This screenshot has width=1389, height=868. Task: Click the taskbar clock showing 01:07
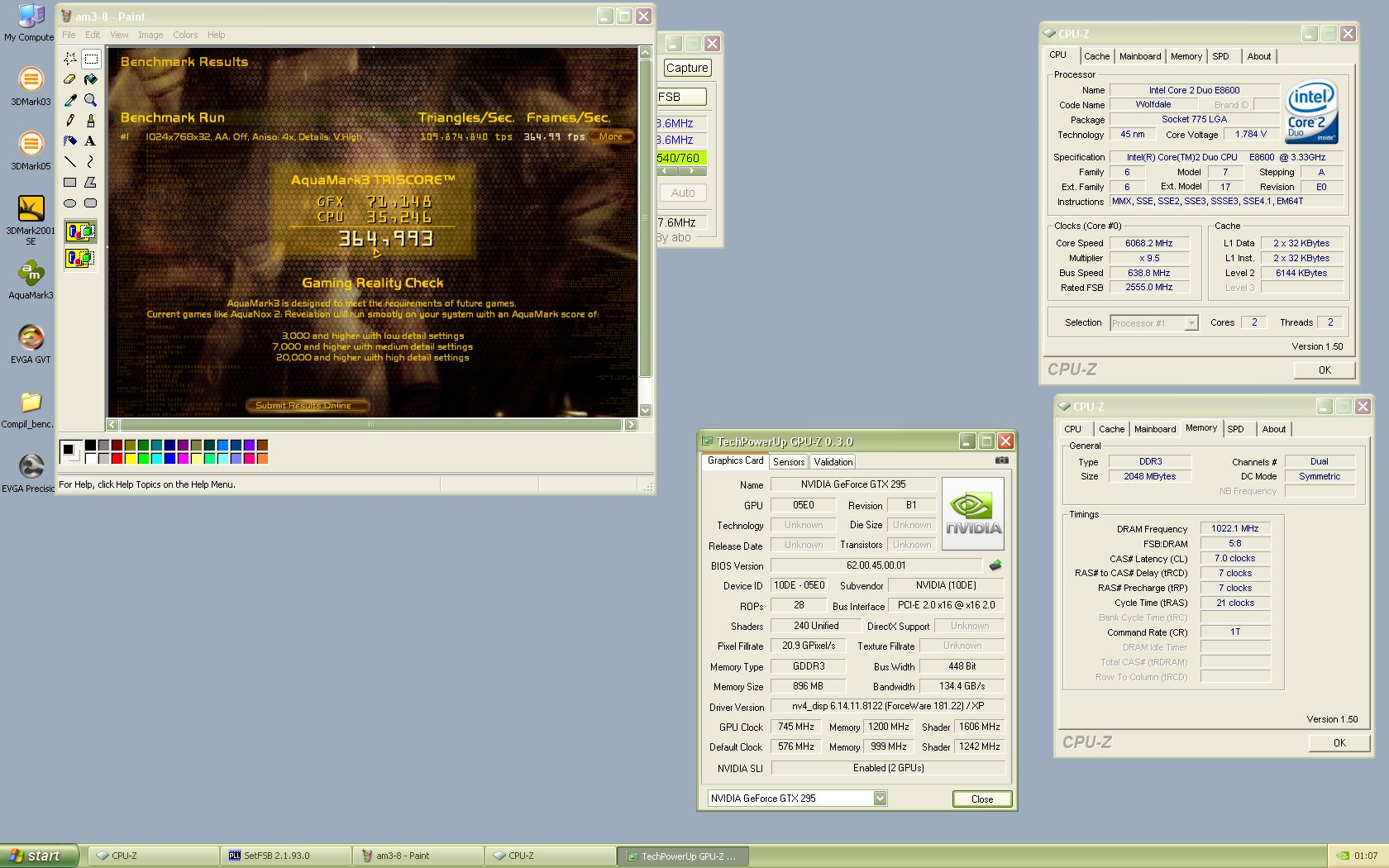1366,856
